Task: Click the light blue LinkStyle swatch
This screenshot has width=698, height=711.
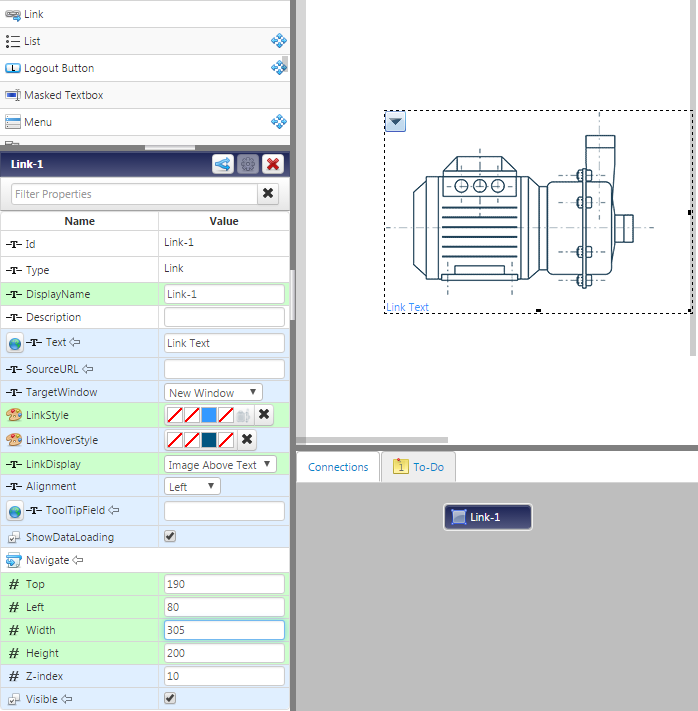Action: click(x=209, y=415)
